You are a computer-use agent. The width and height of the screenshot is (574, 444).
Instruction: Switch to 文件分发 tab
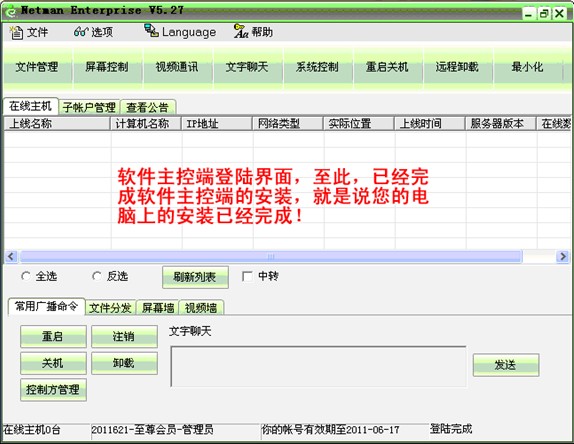[111, 308]
